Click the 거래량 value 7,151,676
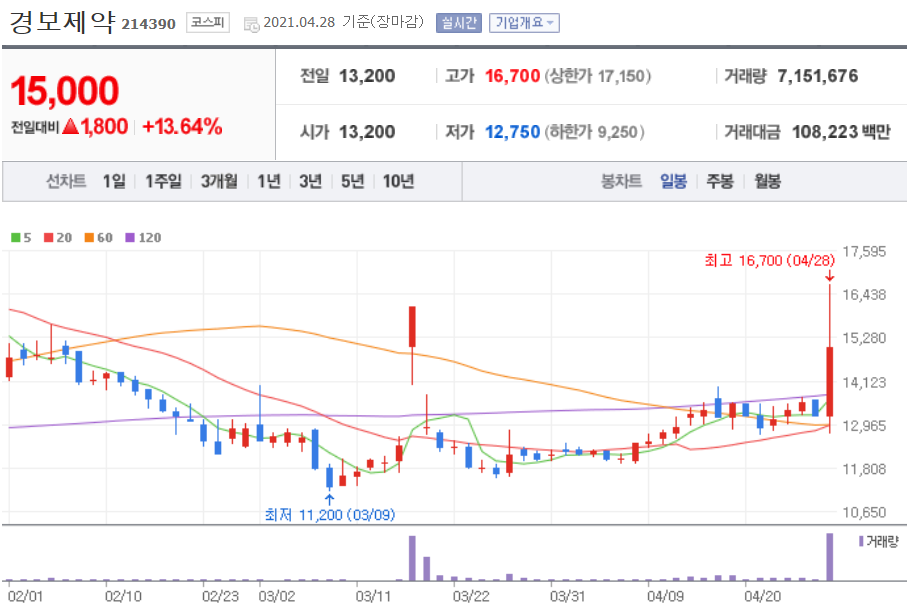Image resolution: width=907 pixels, height=611 pixels. [818, 76]
